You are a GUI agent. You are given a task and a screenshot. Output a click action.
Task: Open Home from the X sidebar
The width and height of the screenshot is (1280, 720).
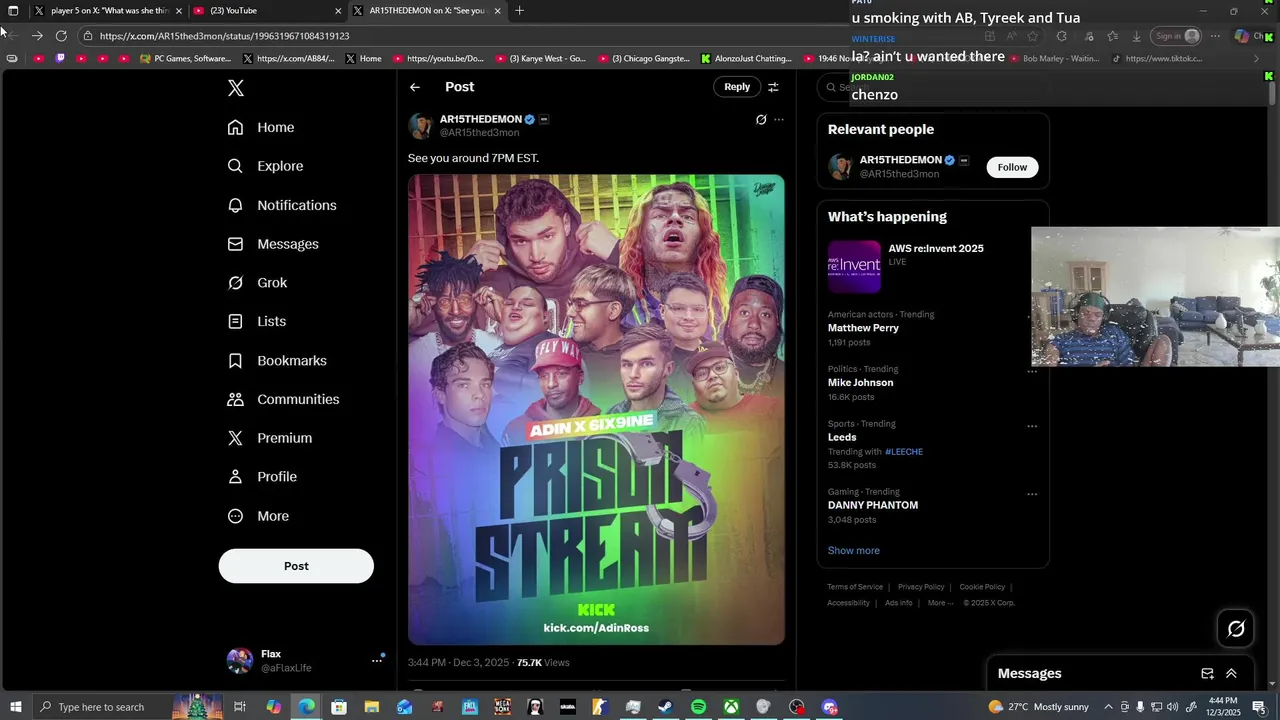261,128
